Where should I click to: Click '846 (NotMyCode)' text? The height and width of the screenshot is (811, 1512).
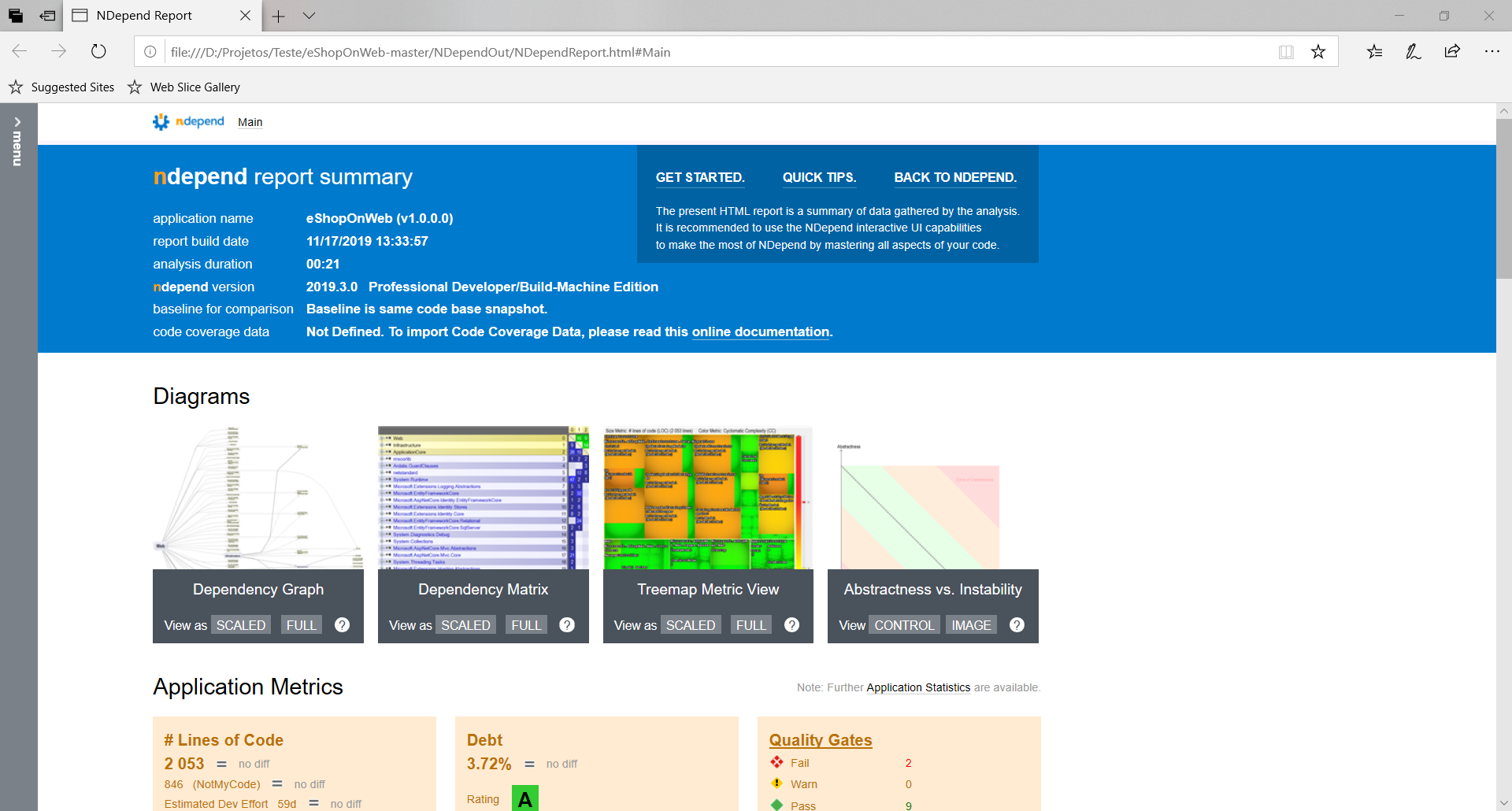tap(213, 784)
